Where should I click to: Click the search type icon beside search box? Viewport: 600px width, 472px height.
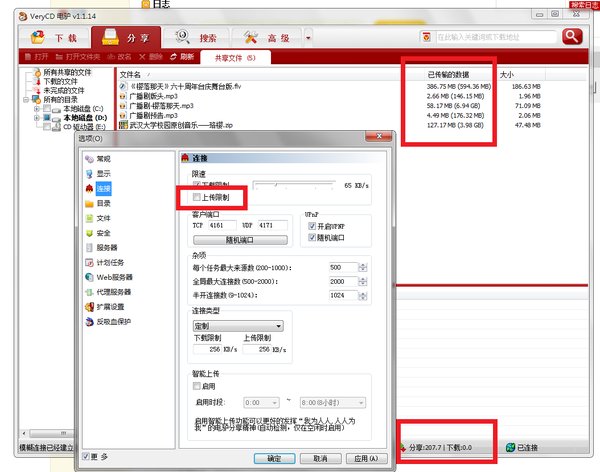(427, 37)
